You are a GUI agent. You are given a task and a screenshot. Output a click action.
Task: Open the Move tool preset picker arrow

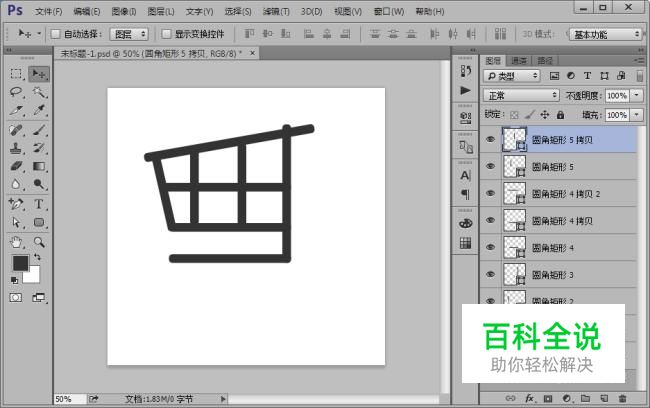coord(39,33)
